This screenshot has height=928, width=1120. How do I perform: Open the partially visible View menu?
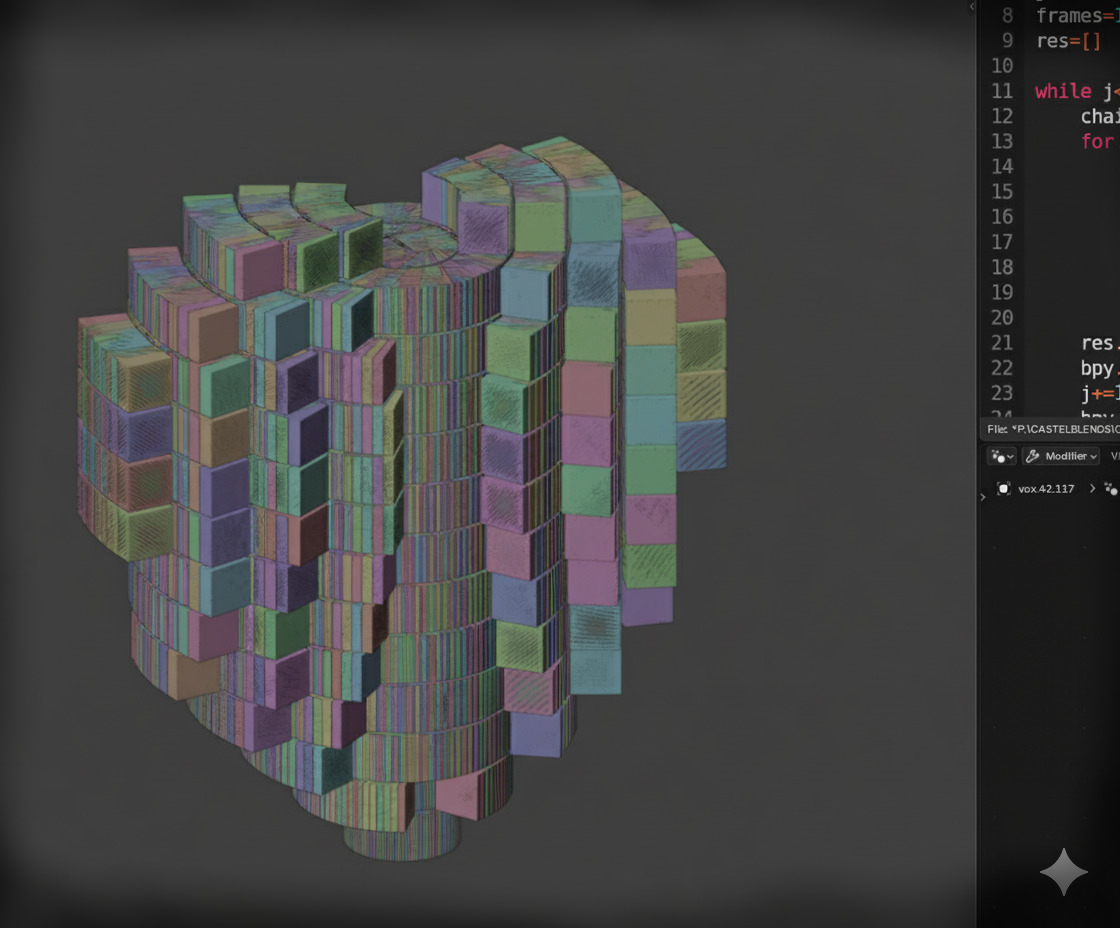(x=1114, y=456)
